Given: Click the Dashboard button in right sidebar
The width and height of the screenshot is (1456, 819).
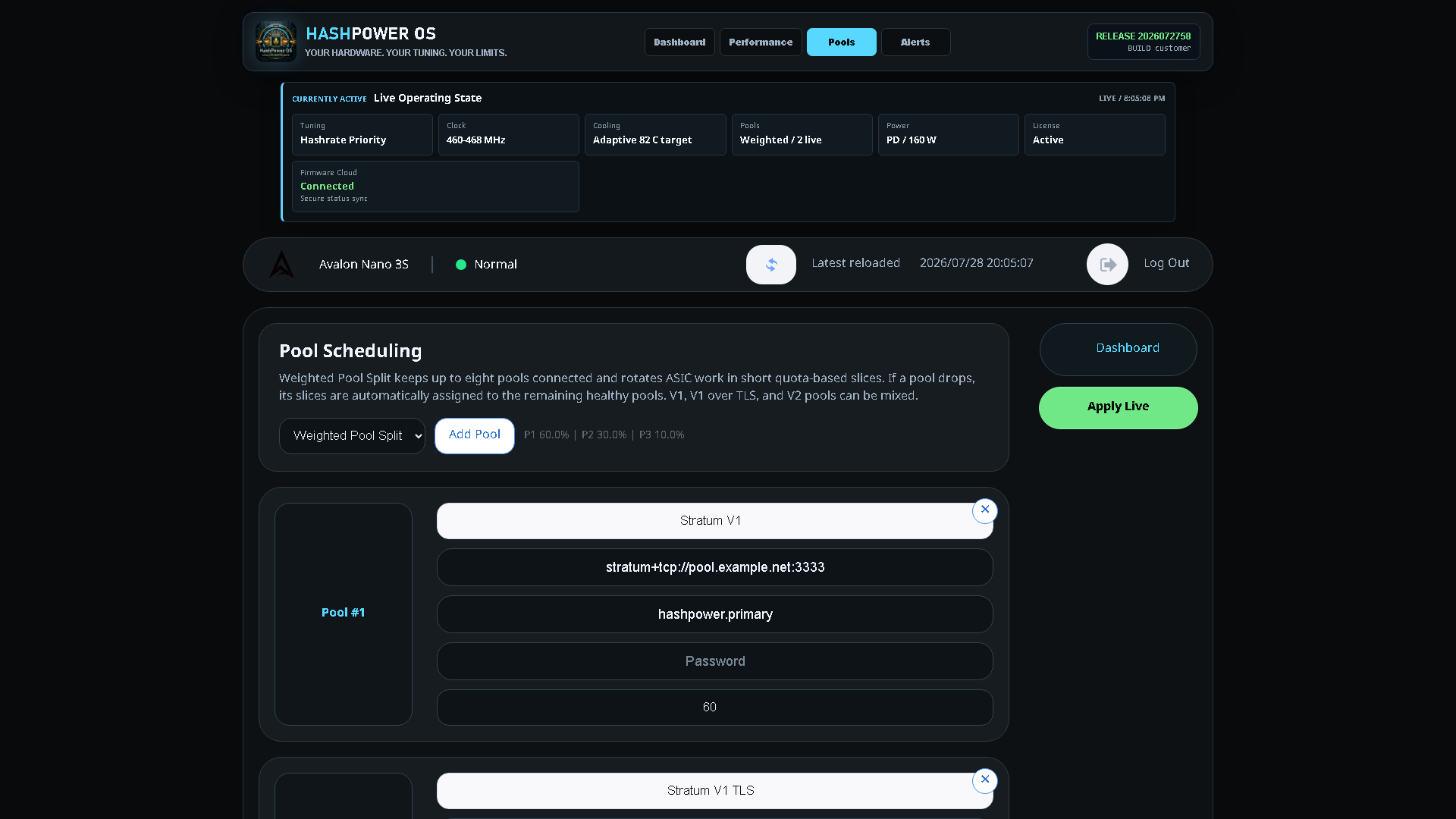Looking at the screenshot, I should [1119, 350].
